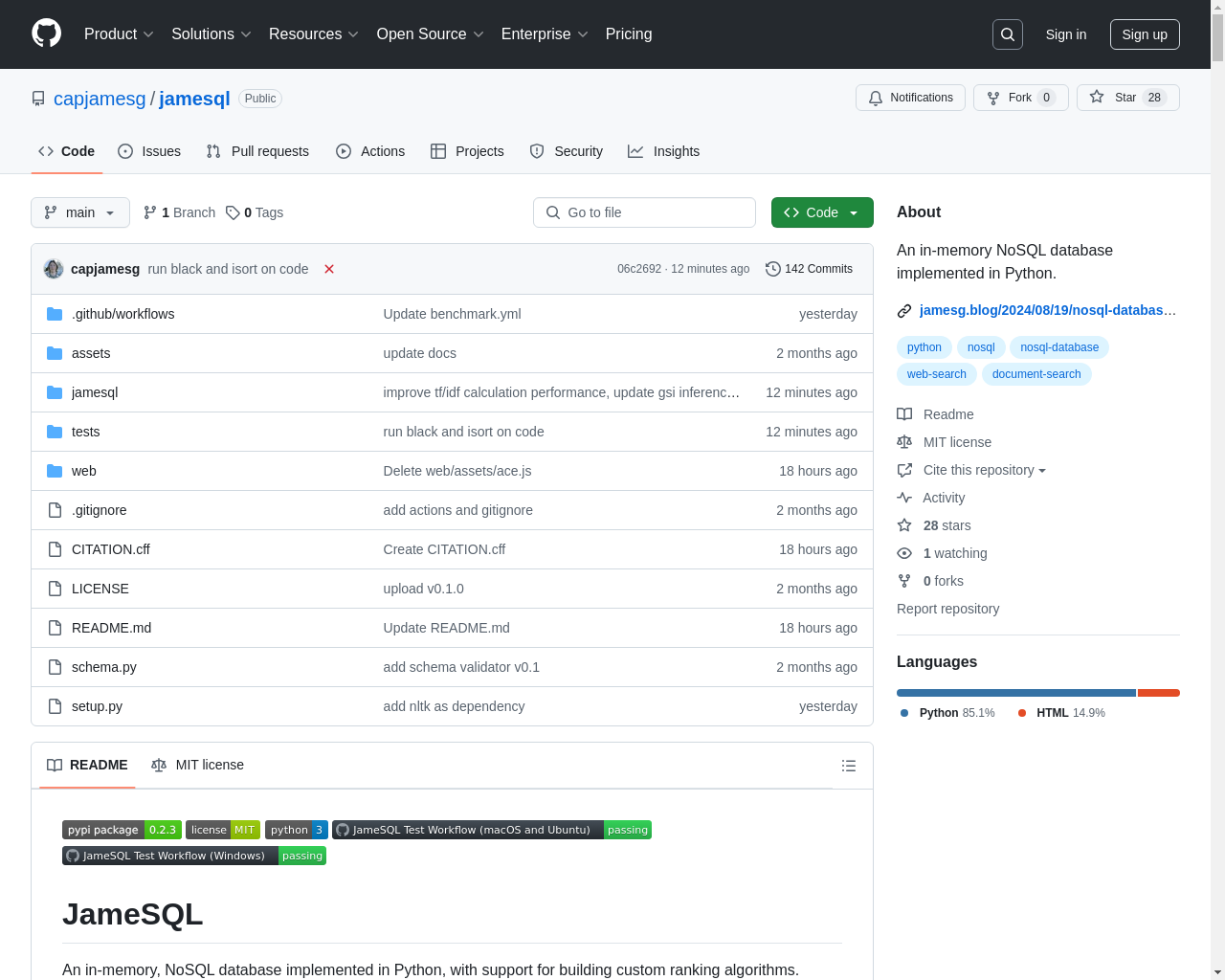This screenshot has width=1225, height=980.
Task: Click the python topic tag
Action: click(x=924, y=347)
